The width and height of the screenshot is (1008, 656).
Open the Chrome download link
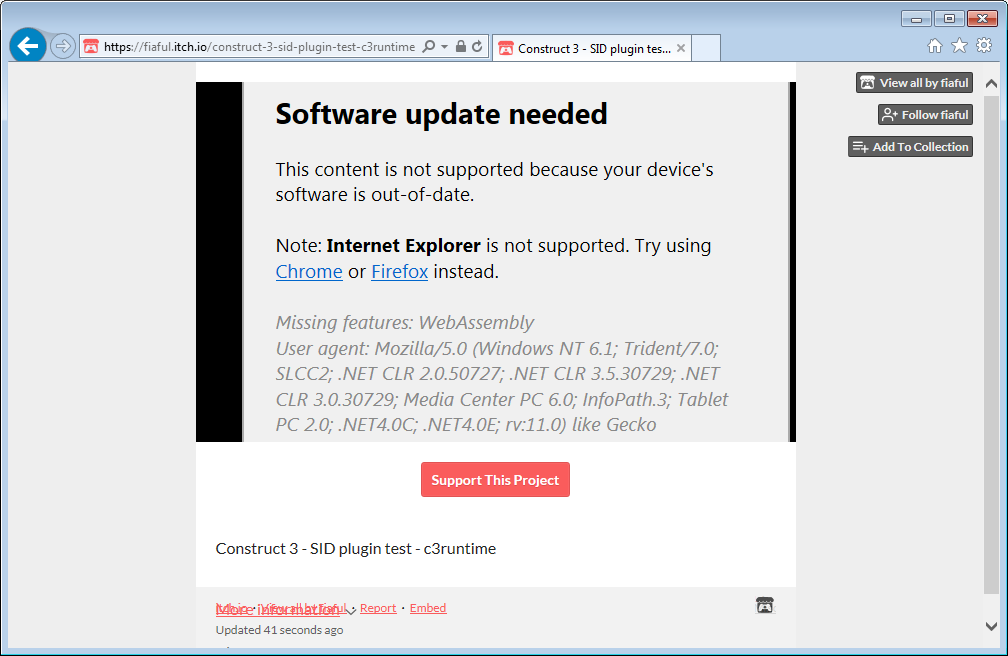pos(309,271)
